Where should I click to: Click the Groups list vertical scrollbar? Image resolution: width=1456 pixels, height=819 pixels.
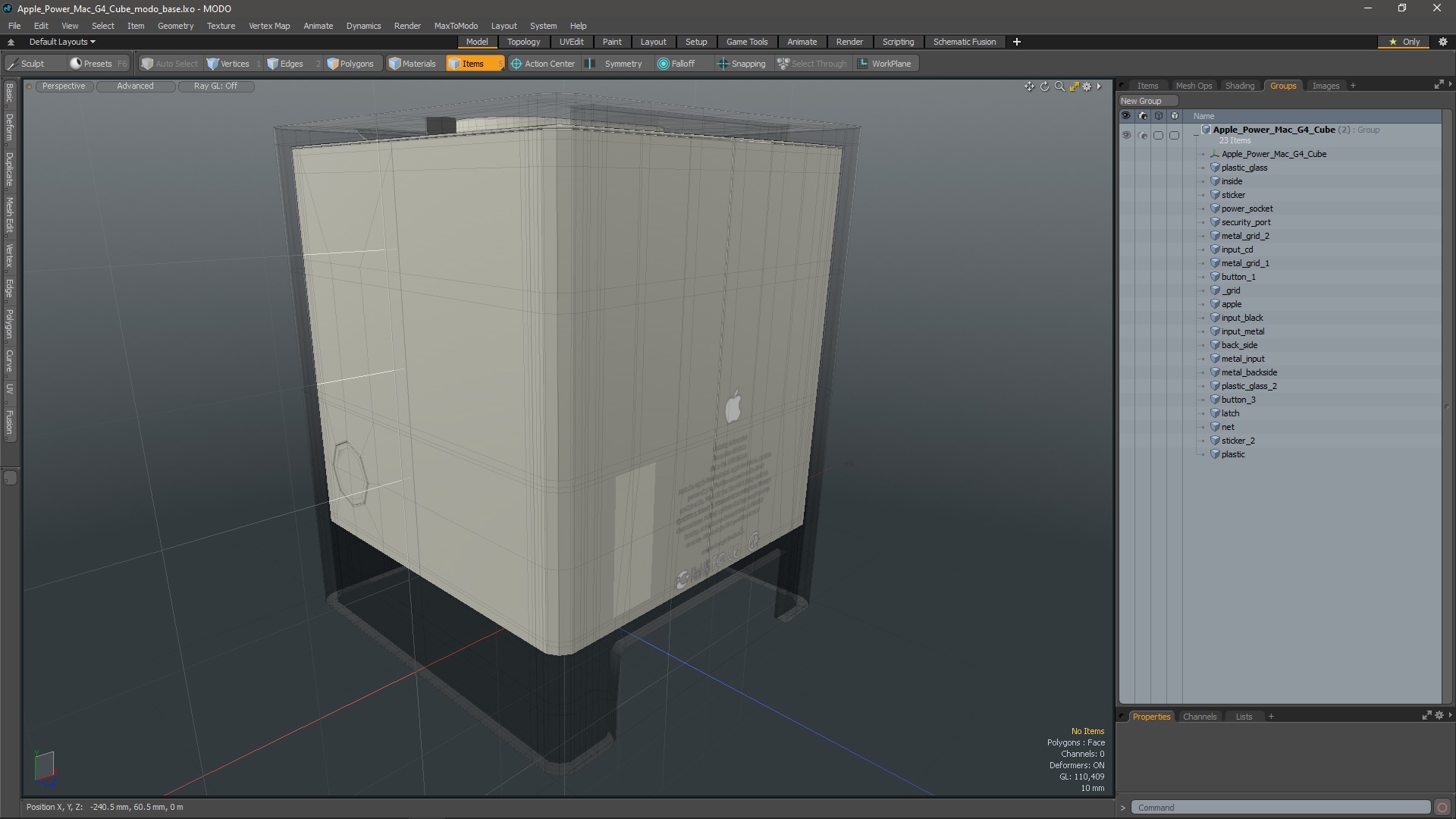coord(1446,406)
